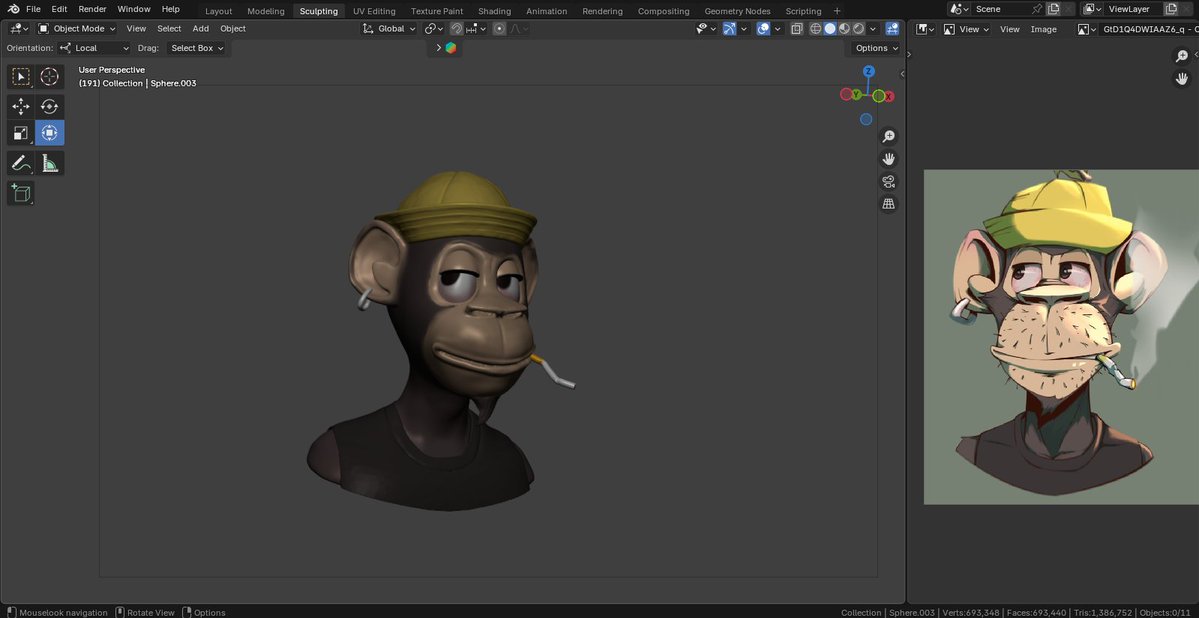Activate the Measure ruler tool
The width and height of the screenshot is (1199, 618).
coord(50,163)
